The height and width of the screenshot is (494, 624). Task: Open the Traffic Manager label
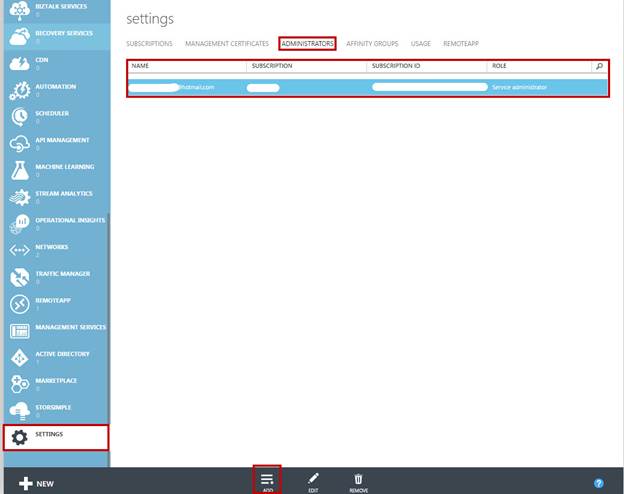(x=63, y=273)
